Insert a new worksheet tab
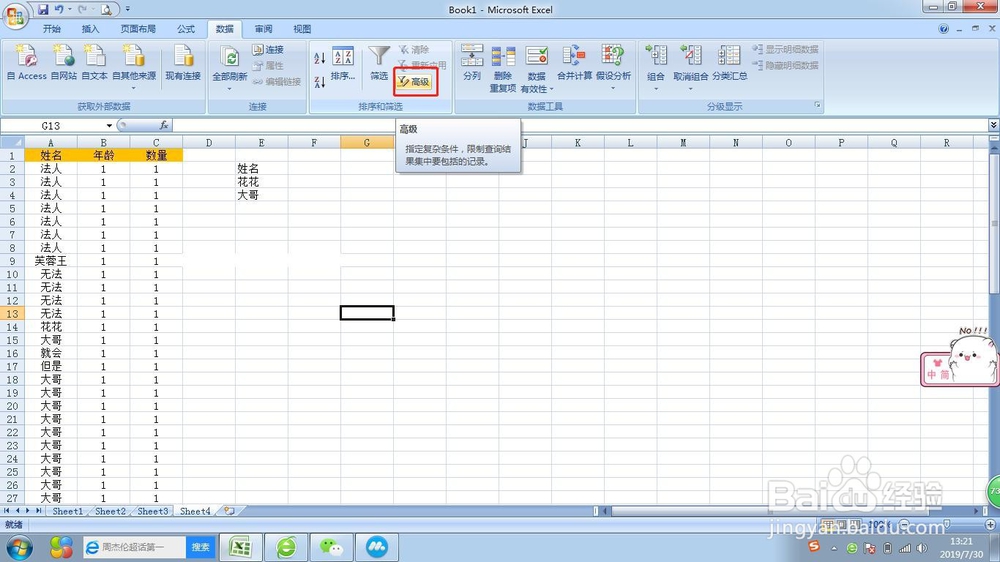The width and height of the screenshot is (1000, 562). 229,511
